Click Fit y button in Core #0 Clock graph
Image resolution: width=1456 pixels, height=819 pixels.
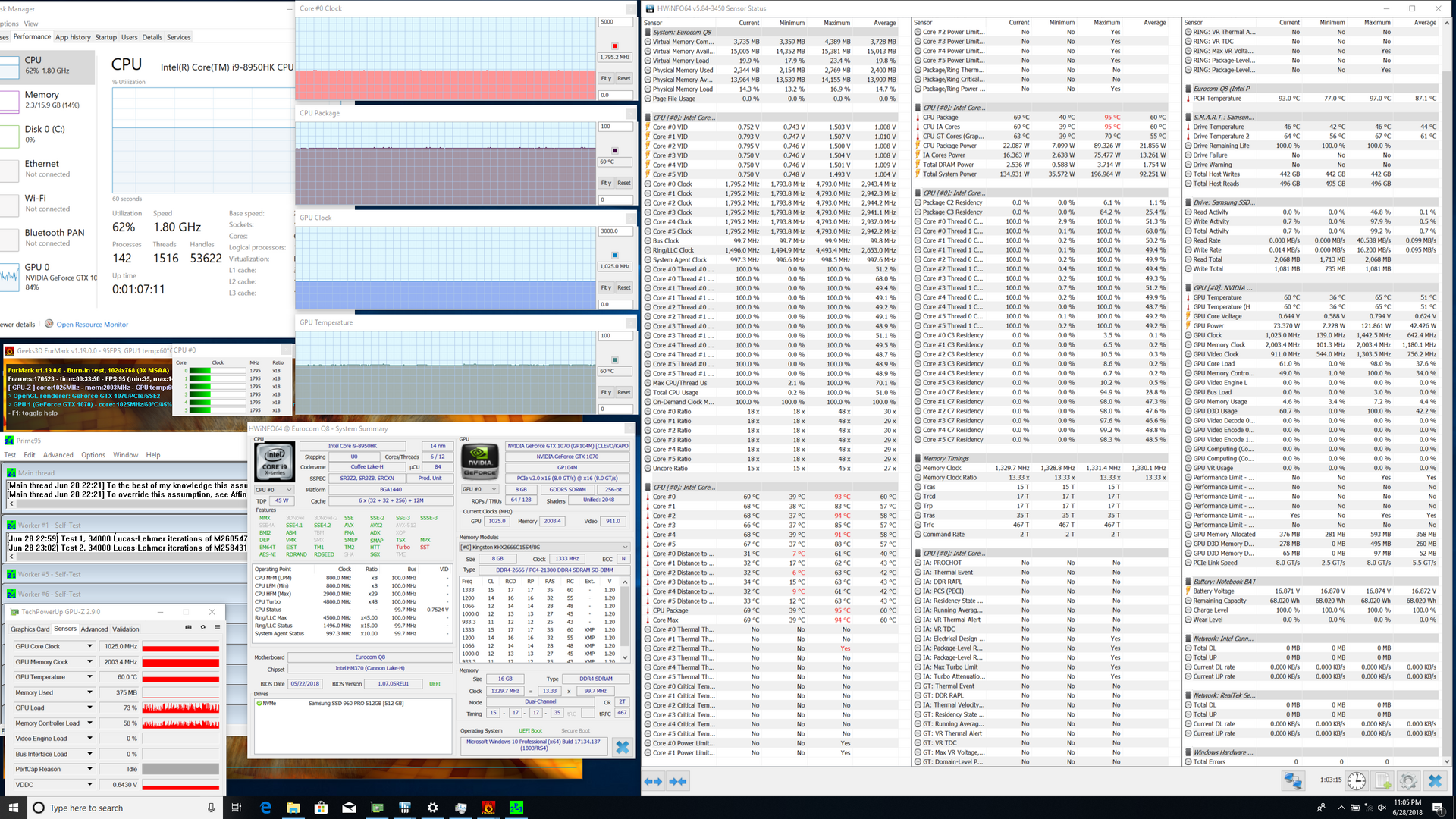coord(606,78)
